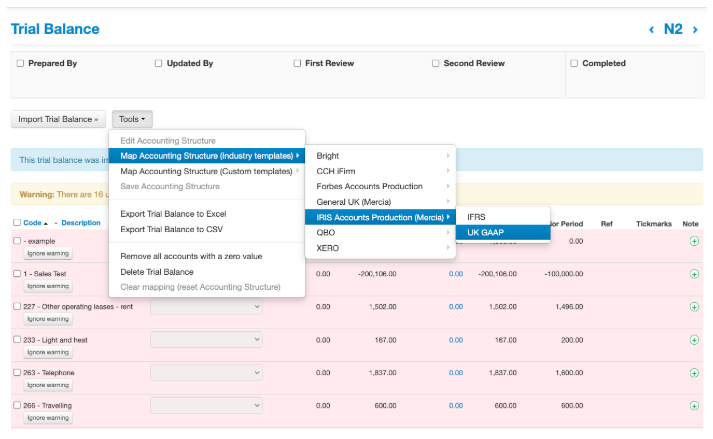Image resolution: width=713 pixels, height=439 pixels.
Task: Open the Tools dropdown menu
Action: [x=132, y=119]
